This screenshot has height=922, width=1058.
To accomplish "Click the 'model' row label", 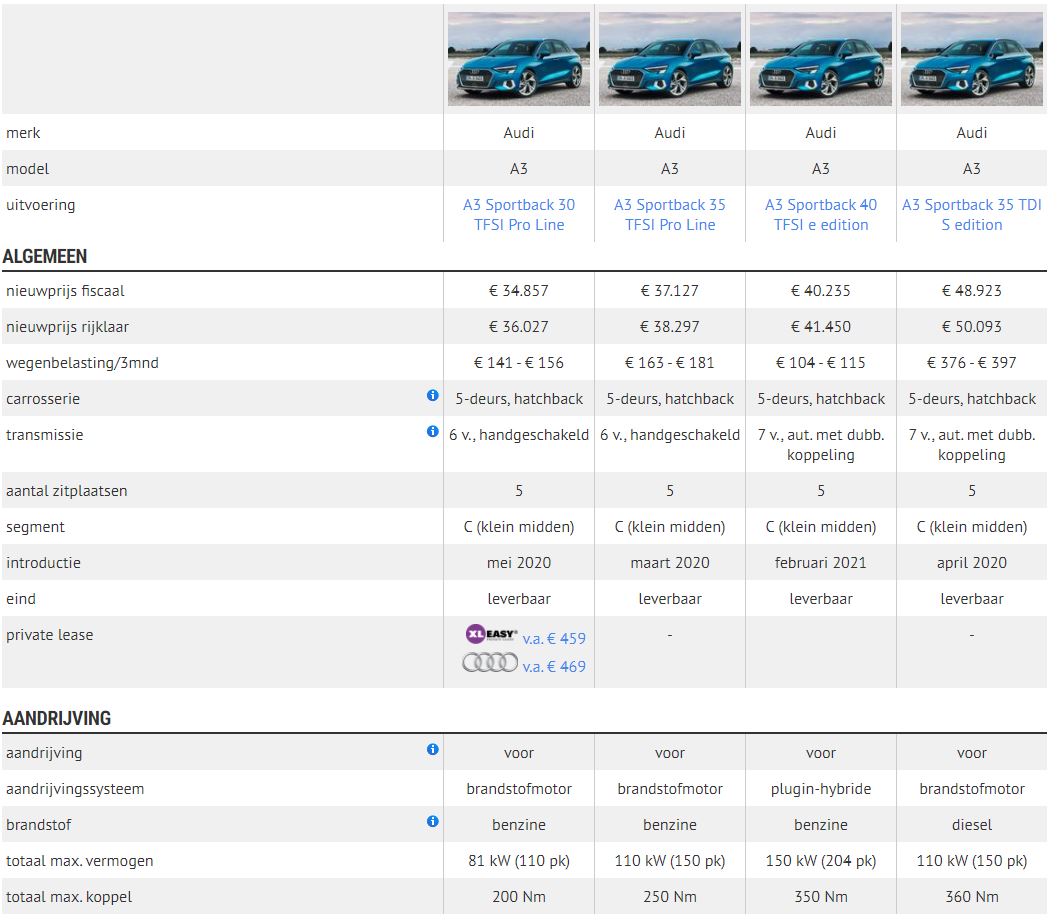I will click(28, 169).
